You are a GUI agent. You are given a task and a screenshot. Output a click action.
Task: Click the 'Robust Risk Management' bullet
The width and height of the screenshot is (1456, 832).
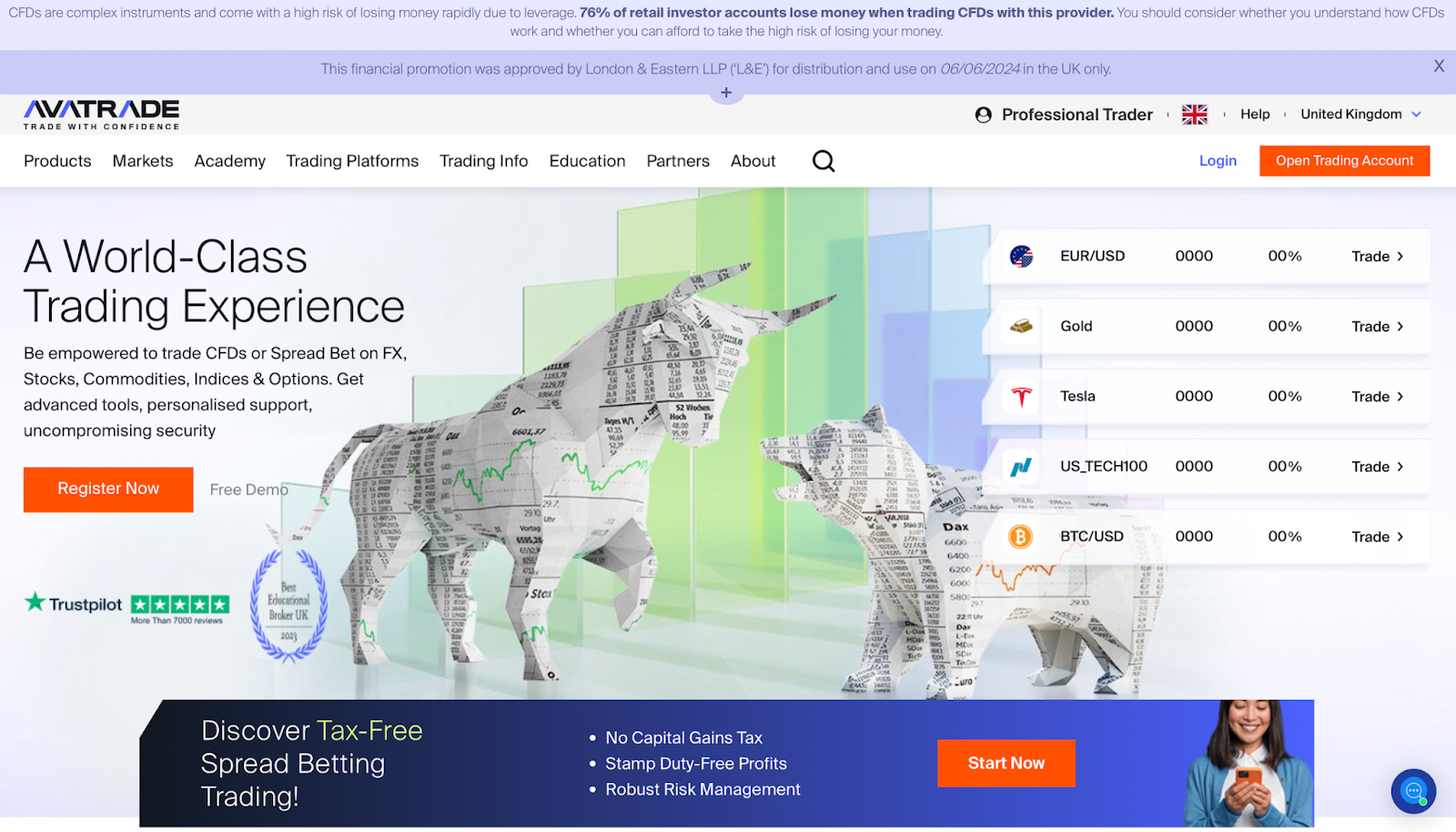[703, 790]
